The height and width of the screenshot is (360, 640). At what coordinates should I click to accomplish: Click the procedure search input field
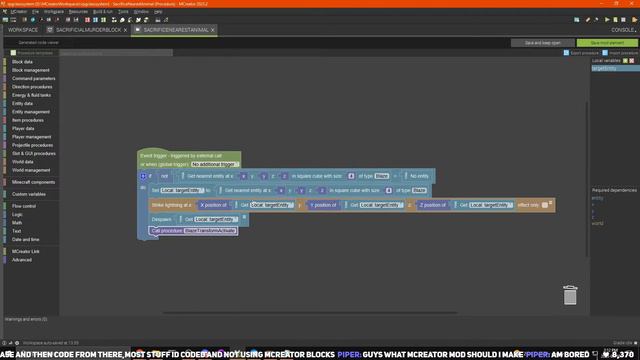coord(116,53)
